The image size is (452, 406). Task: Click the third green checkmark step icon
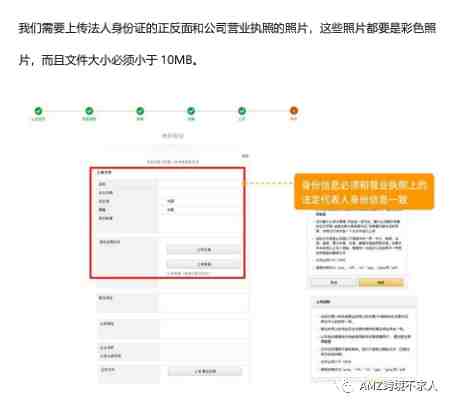tap(140, 111)
